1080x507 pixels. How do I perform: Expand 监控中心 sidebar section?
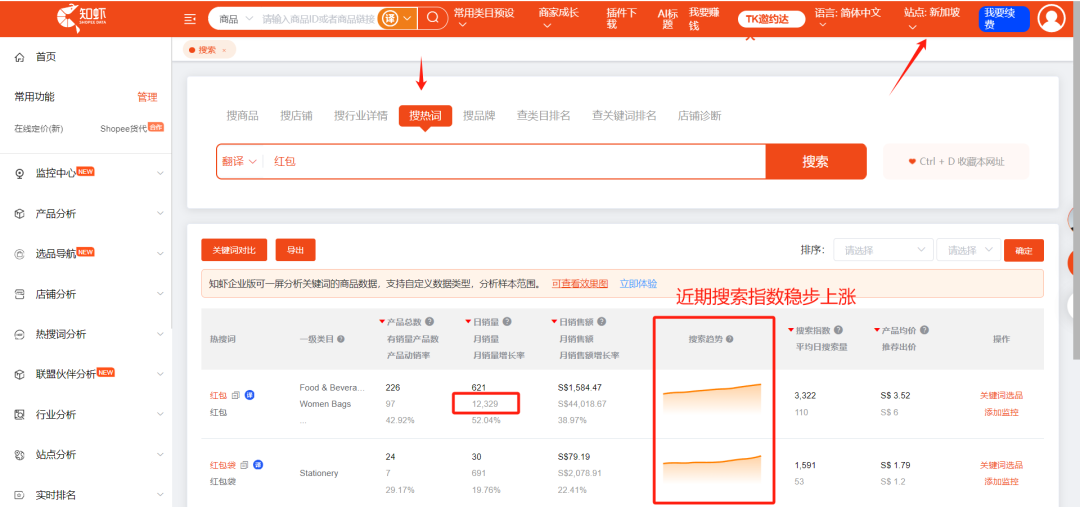(x=160, y=174)
